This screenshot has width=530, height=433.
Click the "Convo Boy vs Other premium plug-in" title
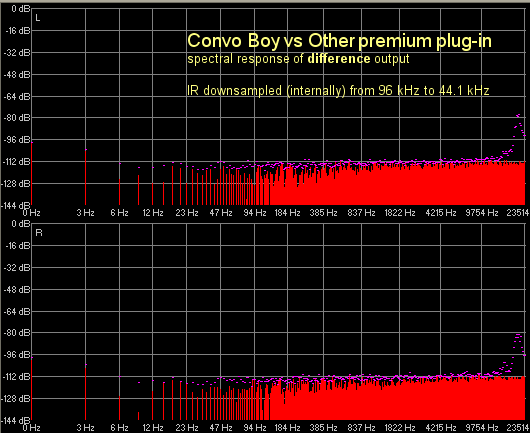pyautogui.click(x=339, y=41)
